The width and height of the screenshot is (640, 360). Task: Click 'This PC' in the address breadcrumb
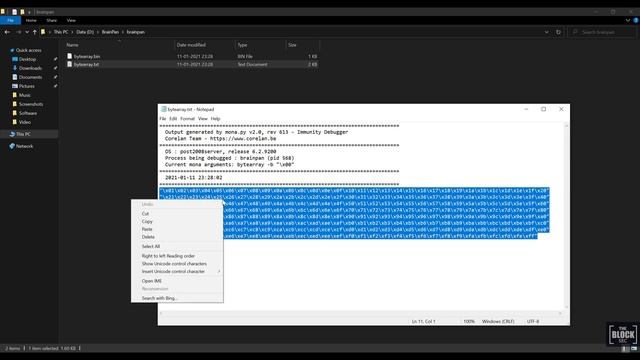tap(61, 32)
